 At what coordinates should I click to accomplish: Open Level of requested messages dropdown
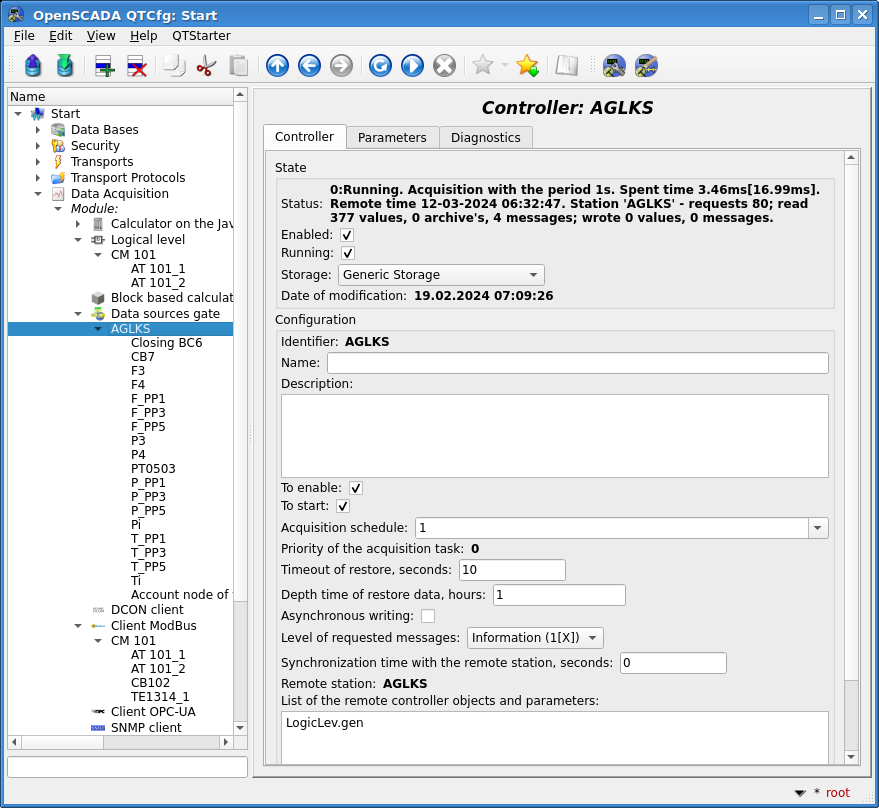(535, 638)
